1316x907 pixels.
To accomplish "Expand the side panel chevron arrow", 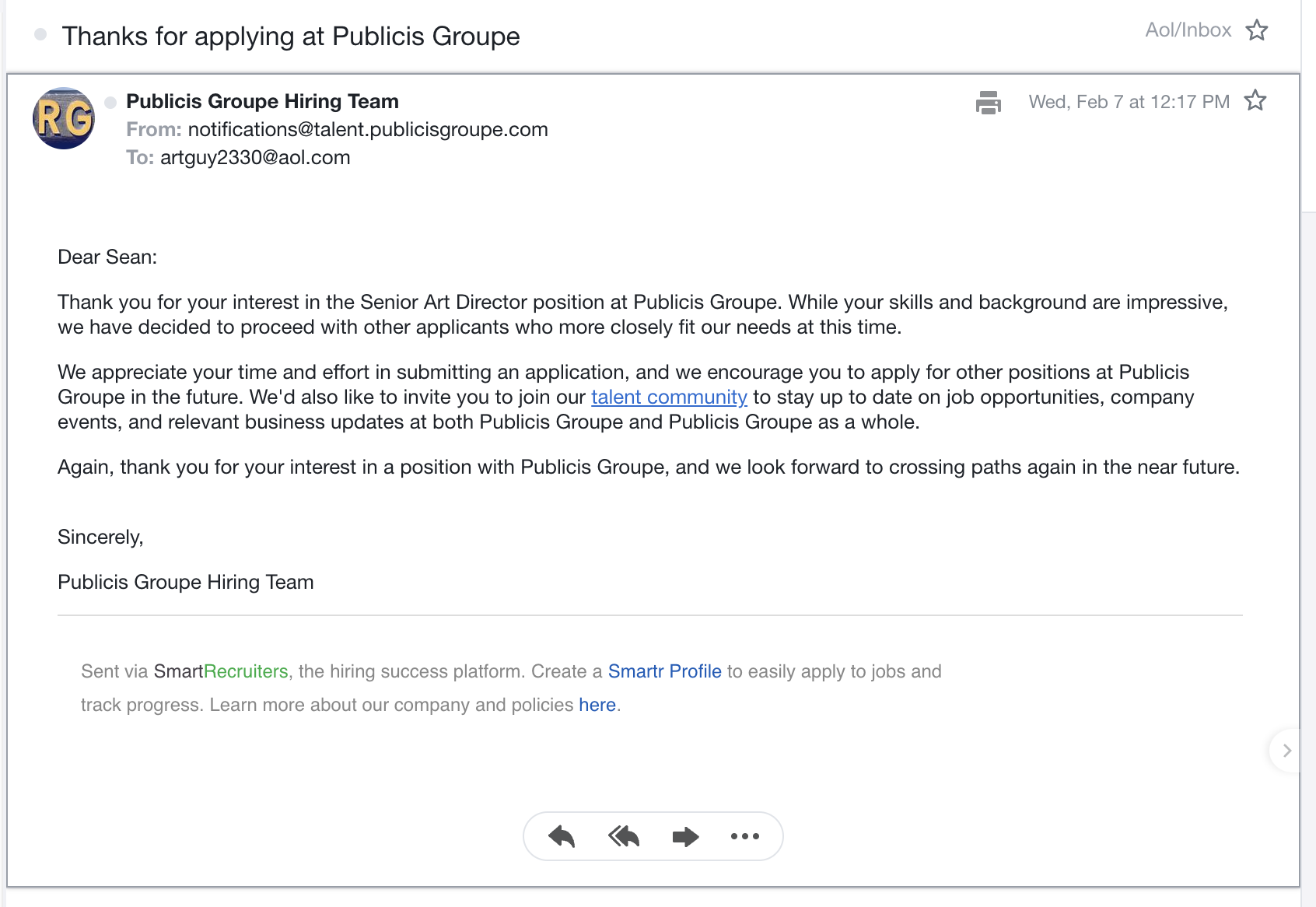I will [x=1287, y=751].
